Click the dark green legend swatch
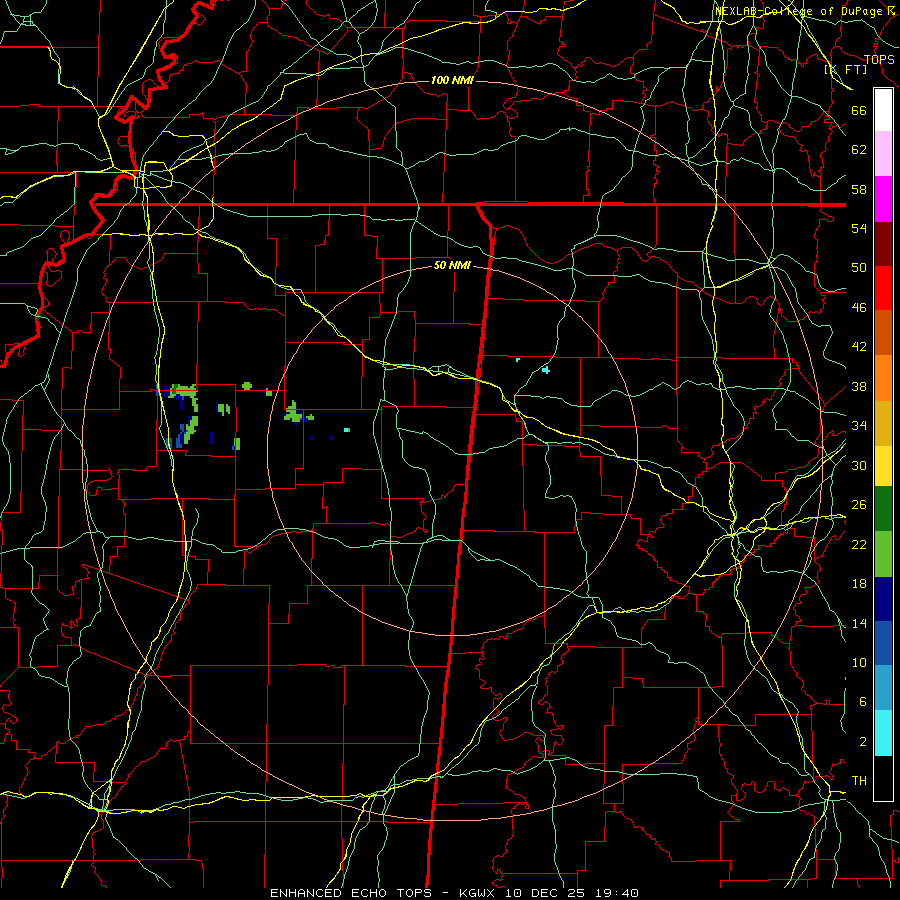Viewport: 900px width, 900px height. [x=883, y=509]
